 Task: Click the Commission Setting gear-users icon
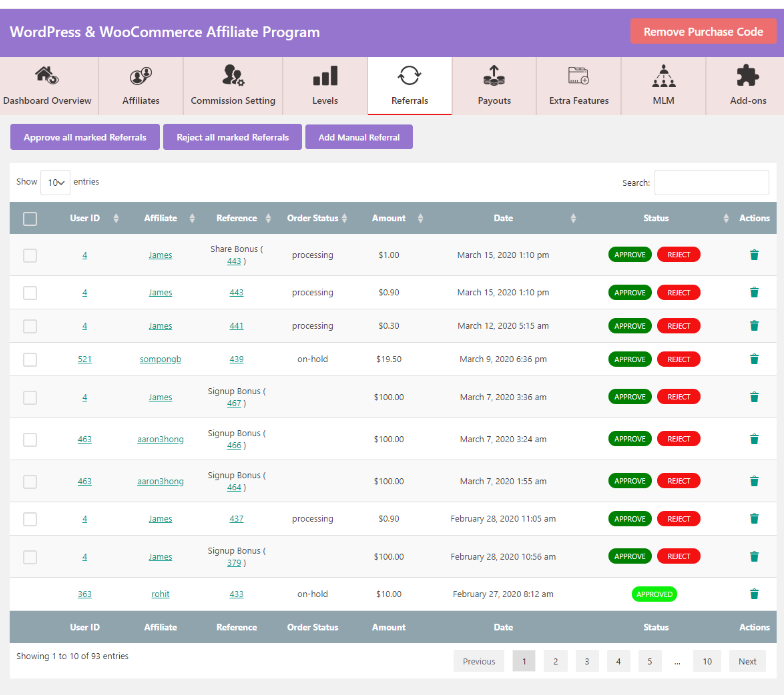pos(233,76)
